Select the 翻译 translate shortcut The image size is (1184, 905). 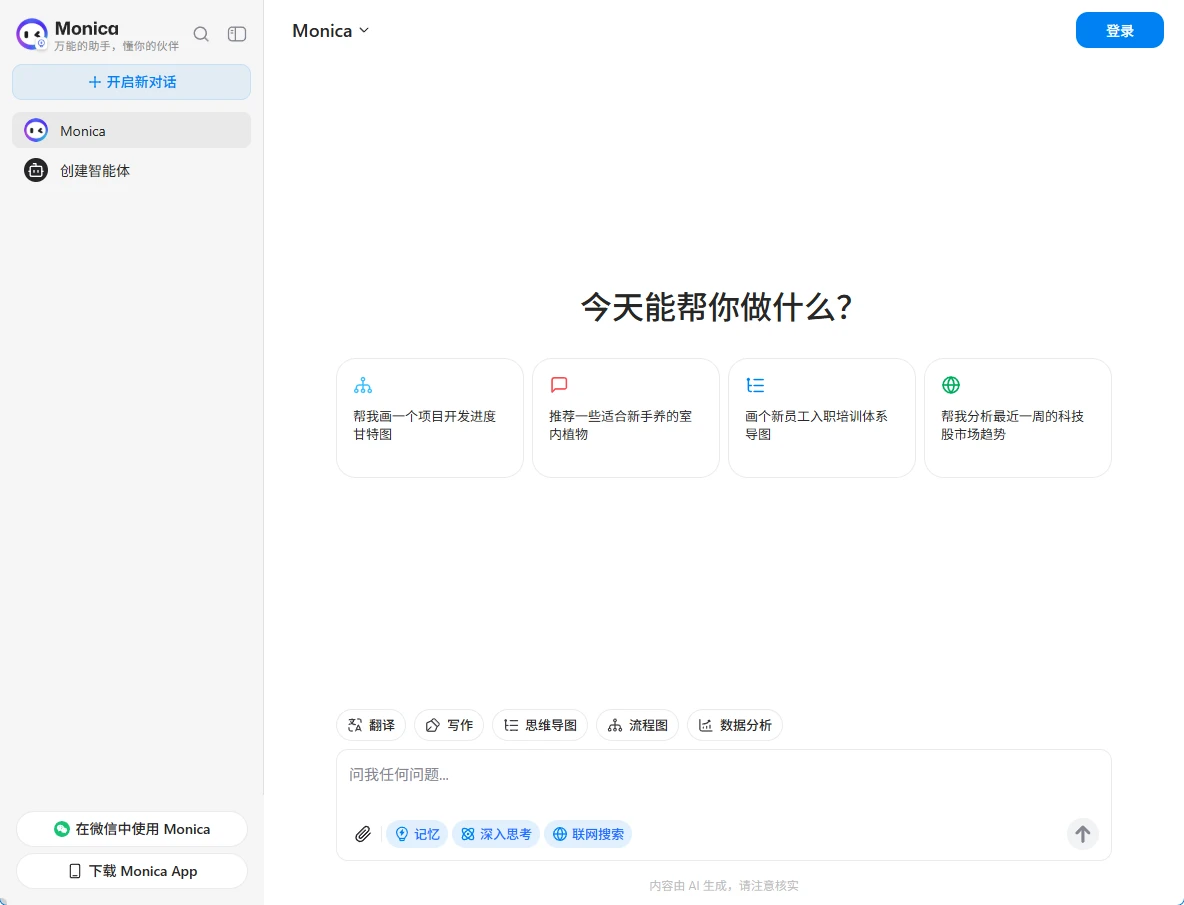click(x=371, y=725)
